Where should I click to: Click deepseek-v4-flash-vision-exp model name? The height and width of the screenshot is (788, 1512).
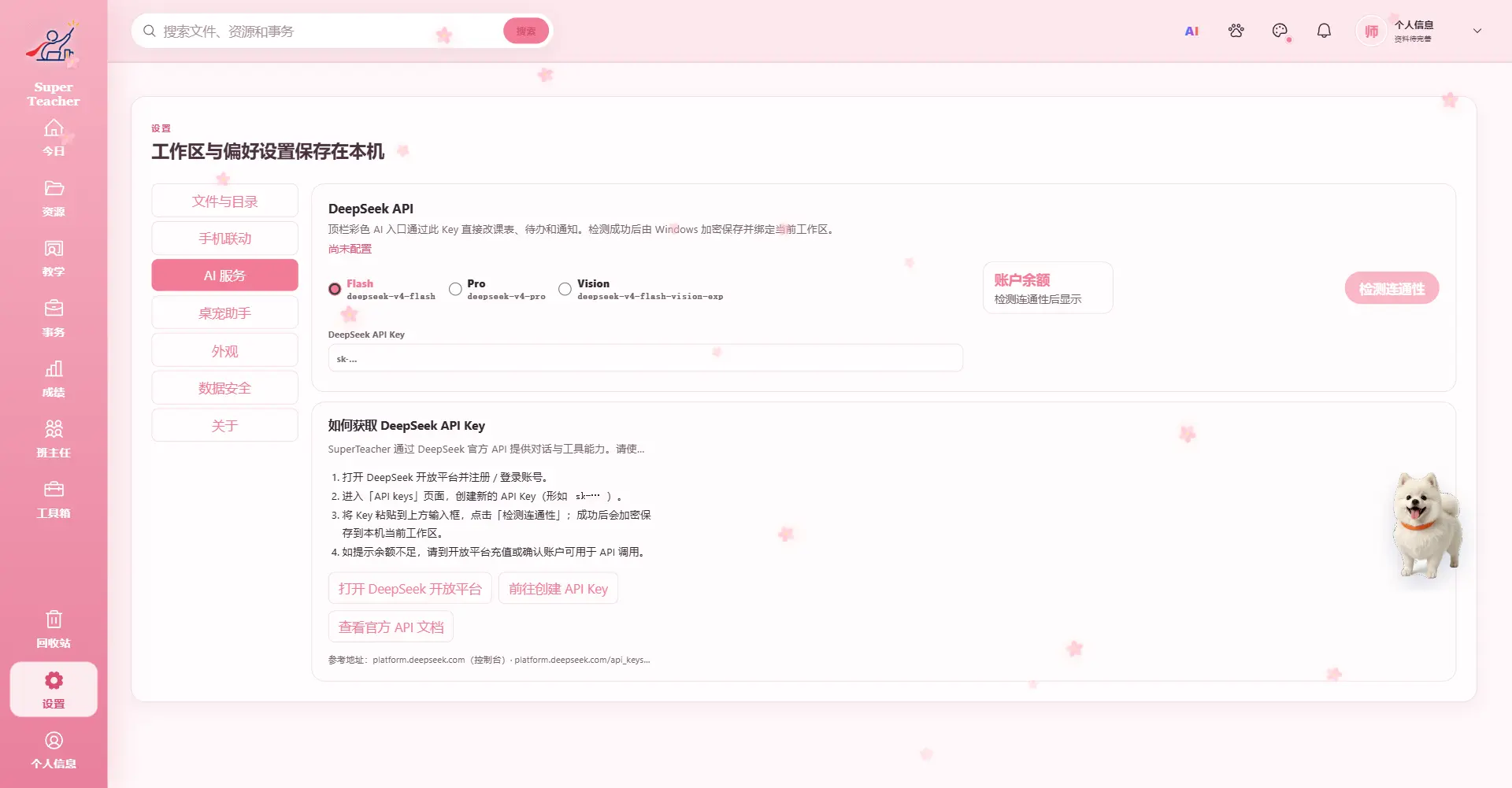click(650, 297)
